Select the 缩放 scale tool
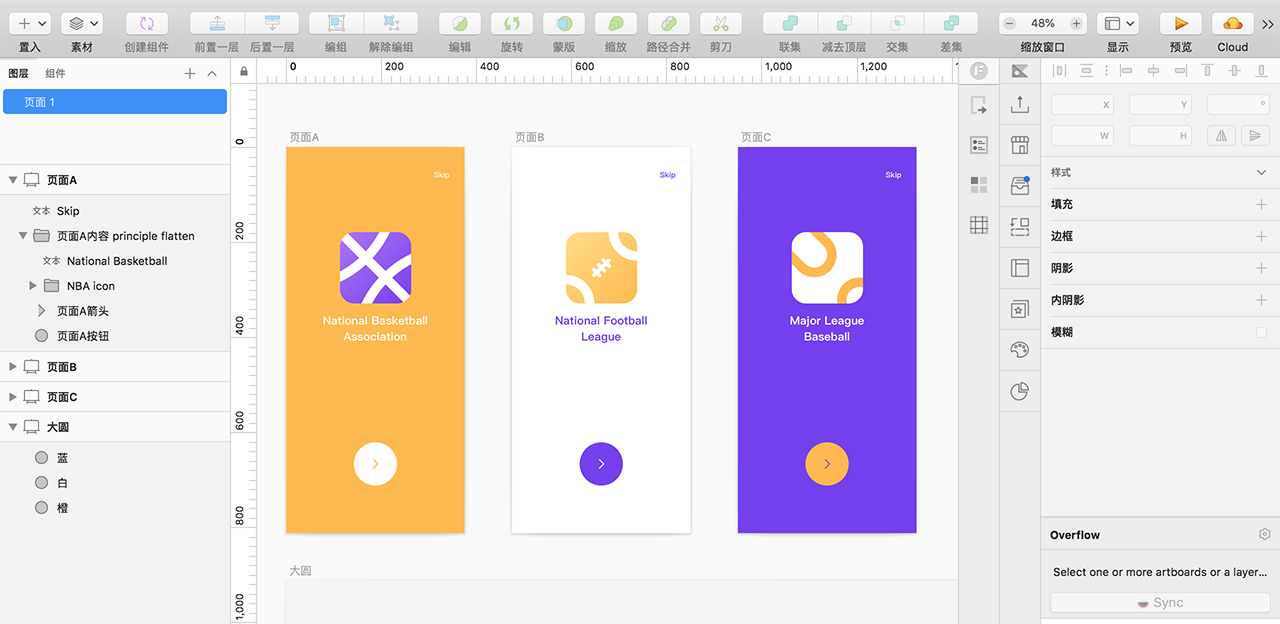This screenshot has width=1280, height=624. click(616, 23)
